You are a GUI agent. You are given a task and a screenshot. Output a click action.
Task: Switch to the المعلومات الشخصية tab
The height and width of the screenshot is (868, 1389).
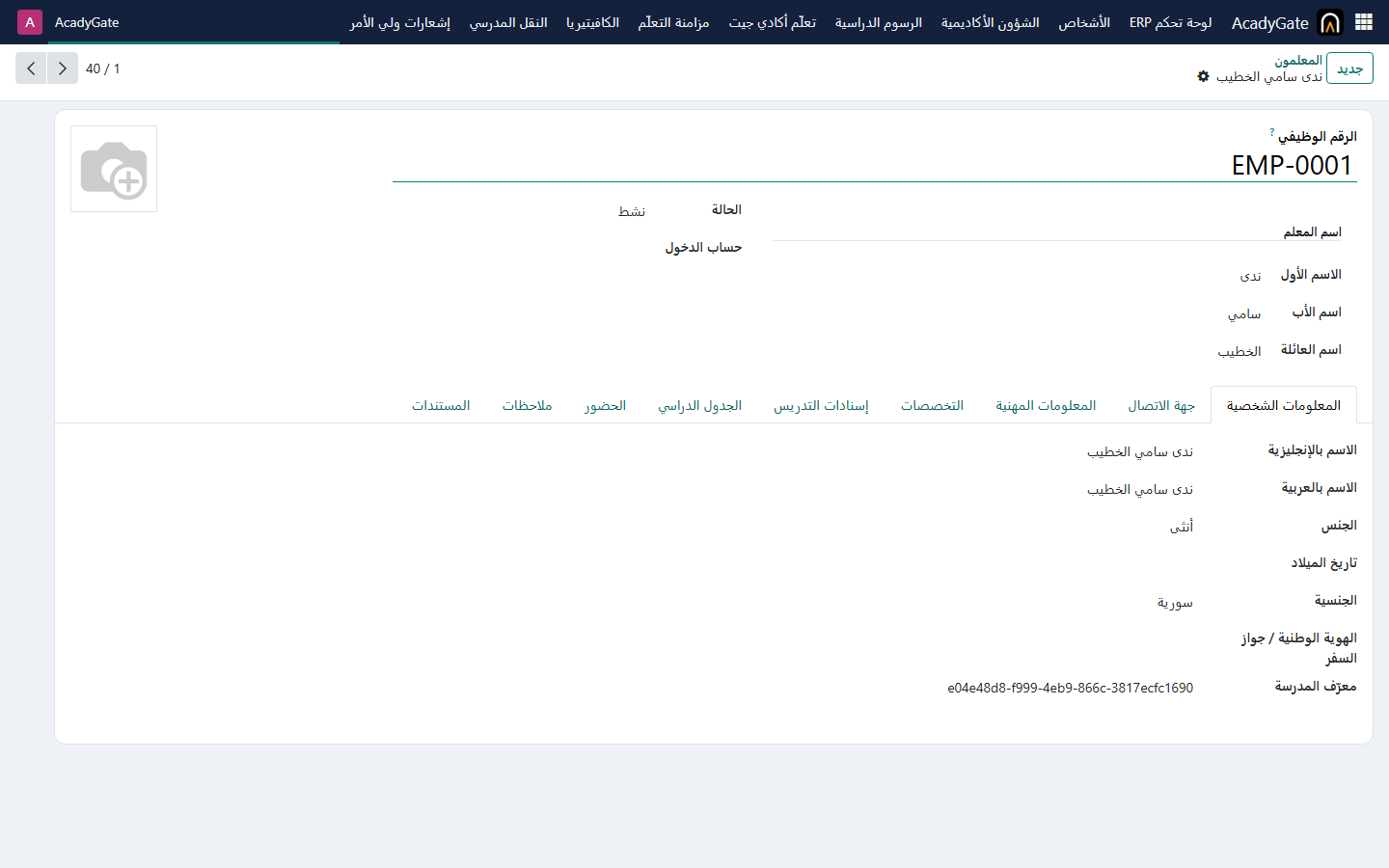pos(1284,405)
